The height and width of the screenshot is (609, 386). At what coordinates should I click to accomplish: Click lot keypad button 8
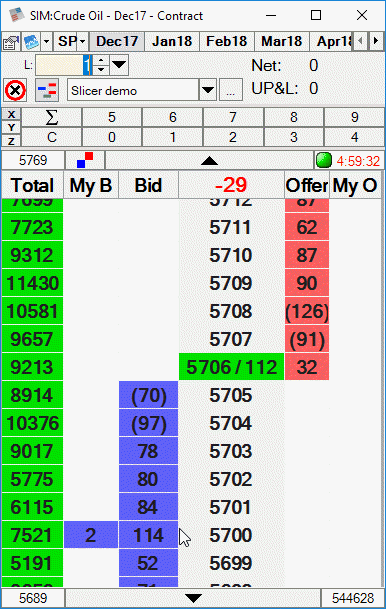pos(294,117)
